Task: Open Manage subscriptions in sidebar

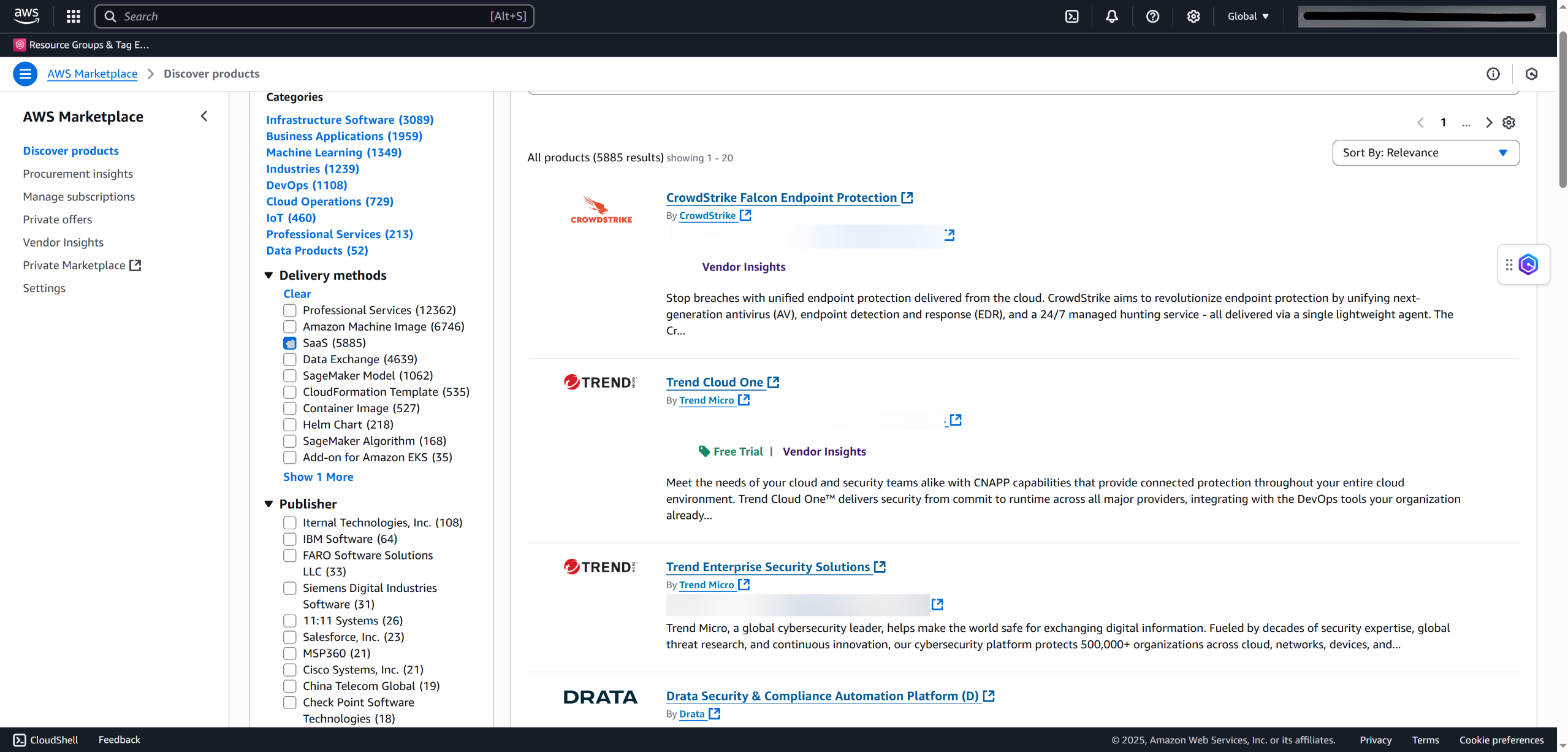Action: click(78, 196)
